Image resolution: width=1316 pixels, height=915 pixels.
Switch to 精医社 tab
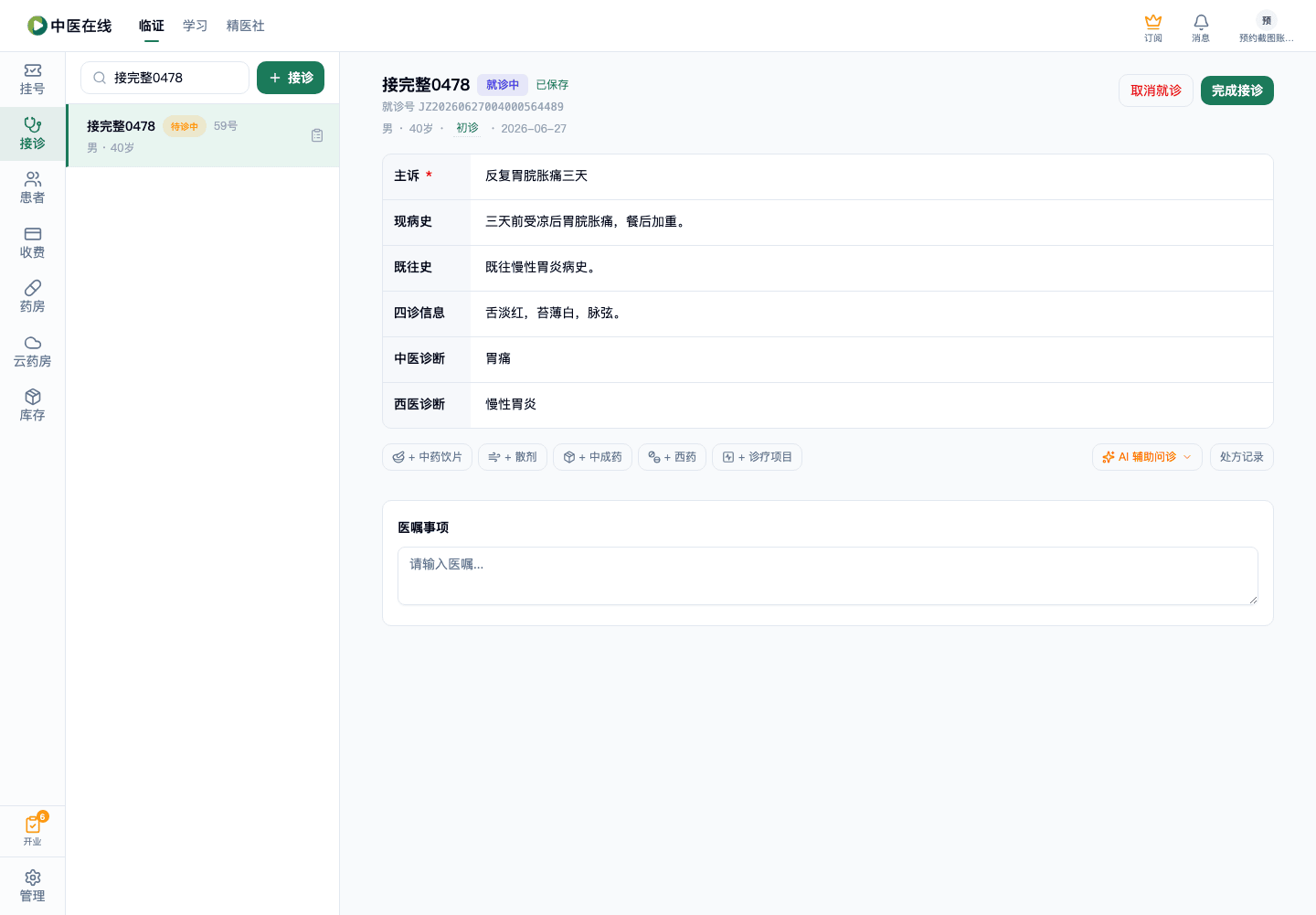coord(246,26)
